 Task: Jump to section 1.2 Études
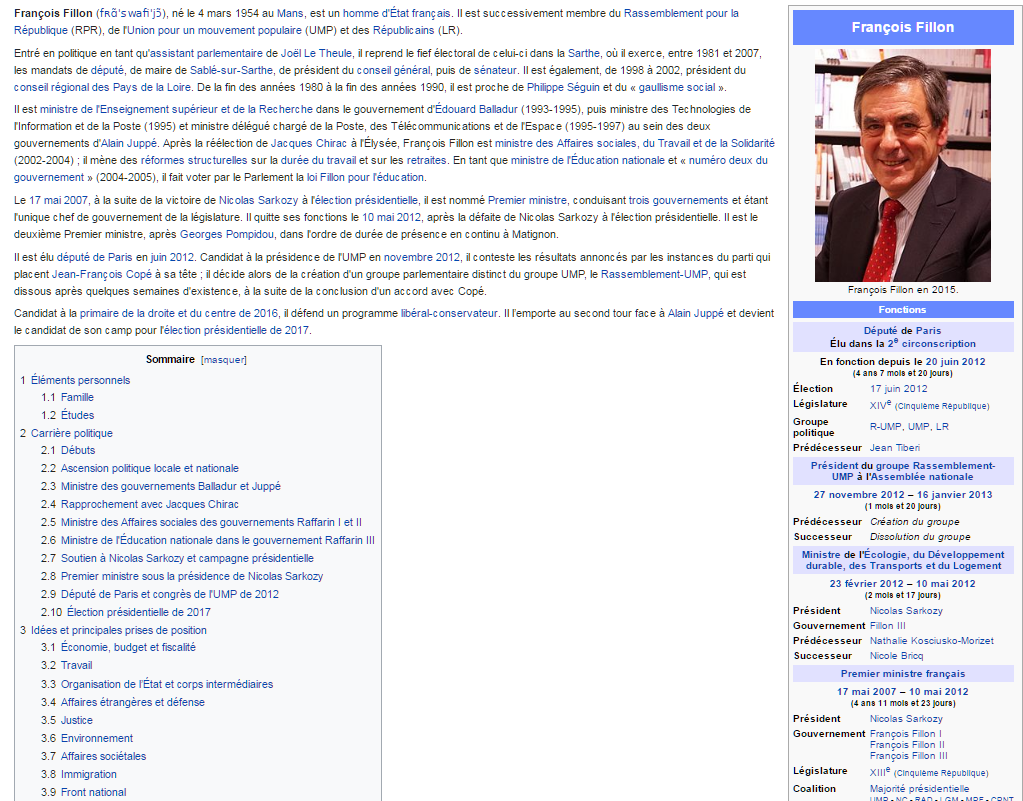[x=77, y=415]
